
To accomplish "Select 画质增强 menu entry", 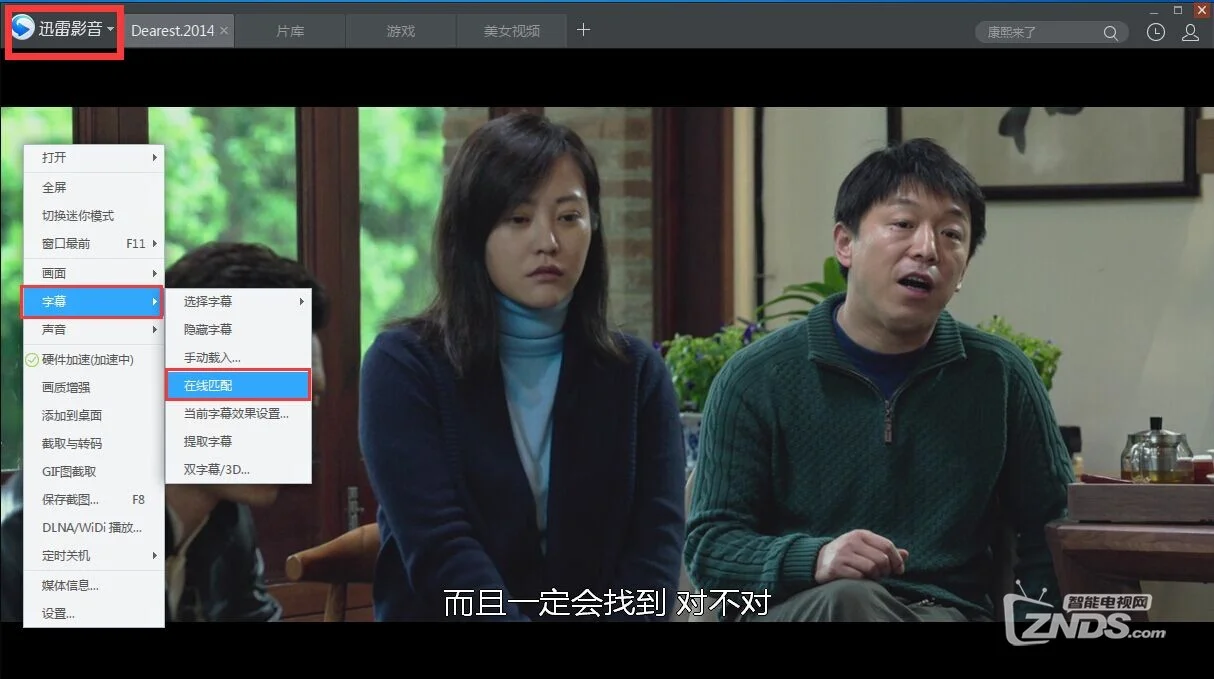I will point(94,387).
